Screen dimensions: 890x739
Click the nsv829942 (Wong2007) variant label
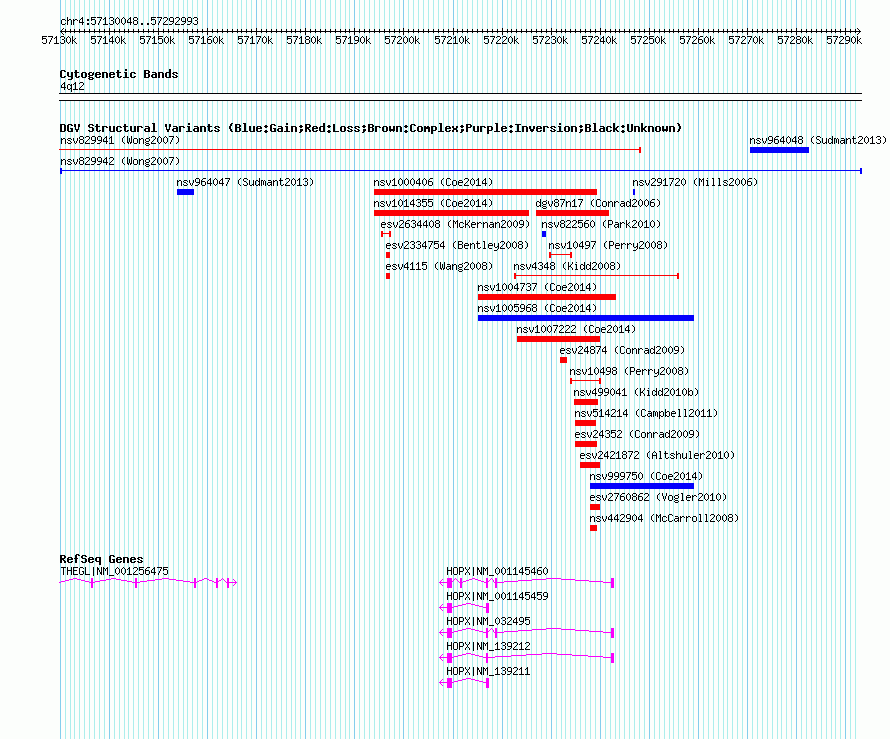(120, 161)
